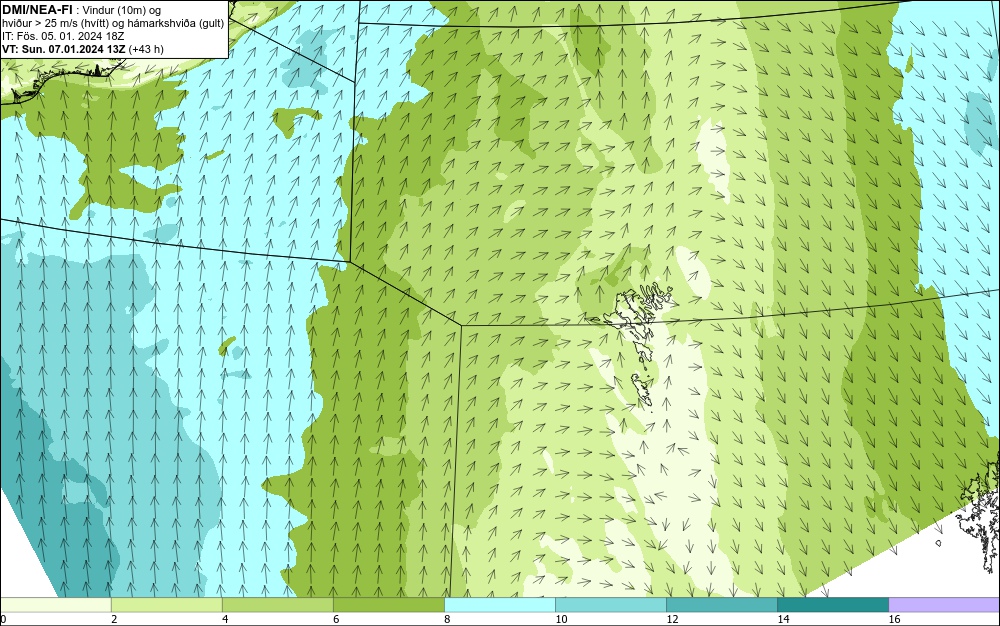Click the "VT: Sun. 07.01.2024 13Z" valid time
1000x626 pixels.
click(x=64, y=49)
